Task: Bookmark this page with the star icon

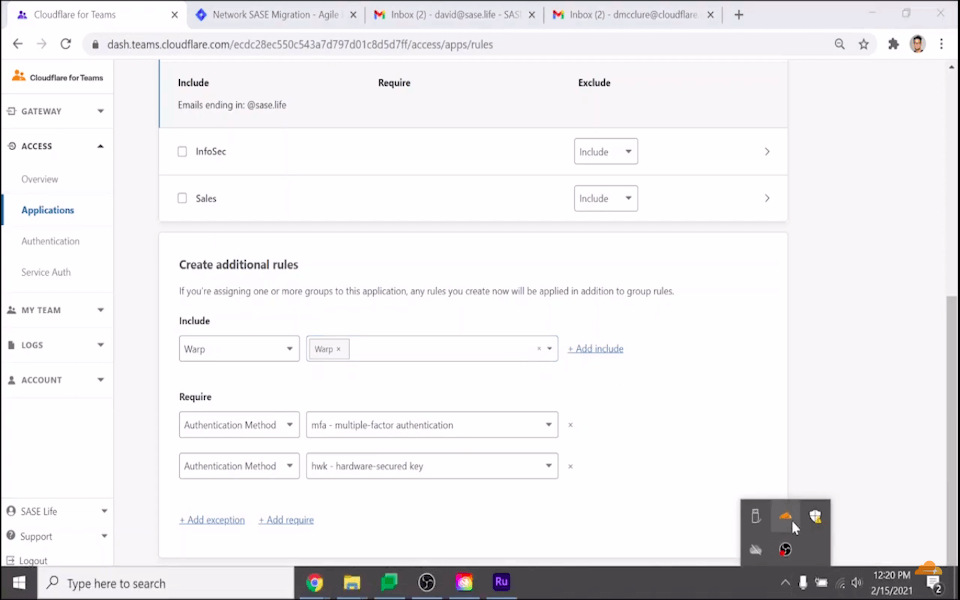Action: click(x=863, y=44)
